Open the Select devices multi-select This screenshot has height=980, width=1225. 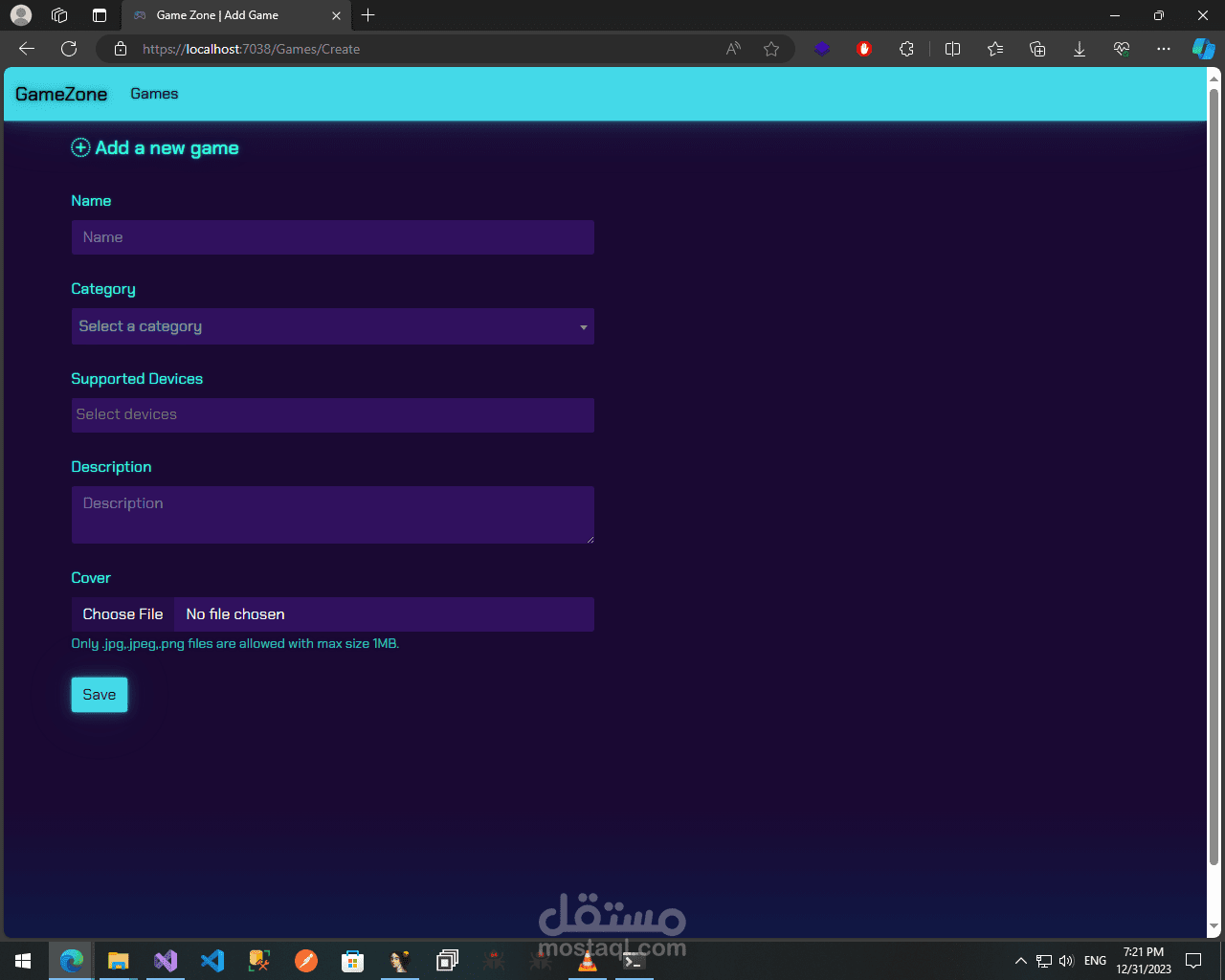[x=333, y=415]
